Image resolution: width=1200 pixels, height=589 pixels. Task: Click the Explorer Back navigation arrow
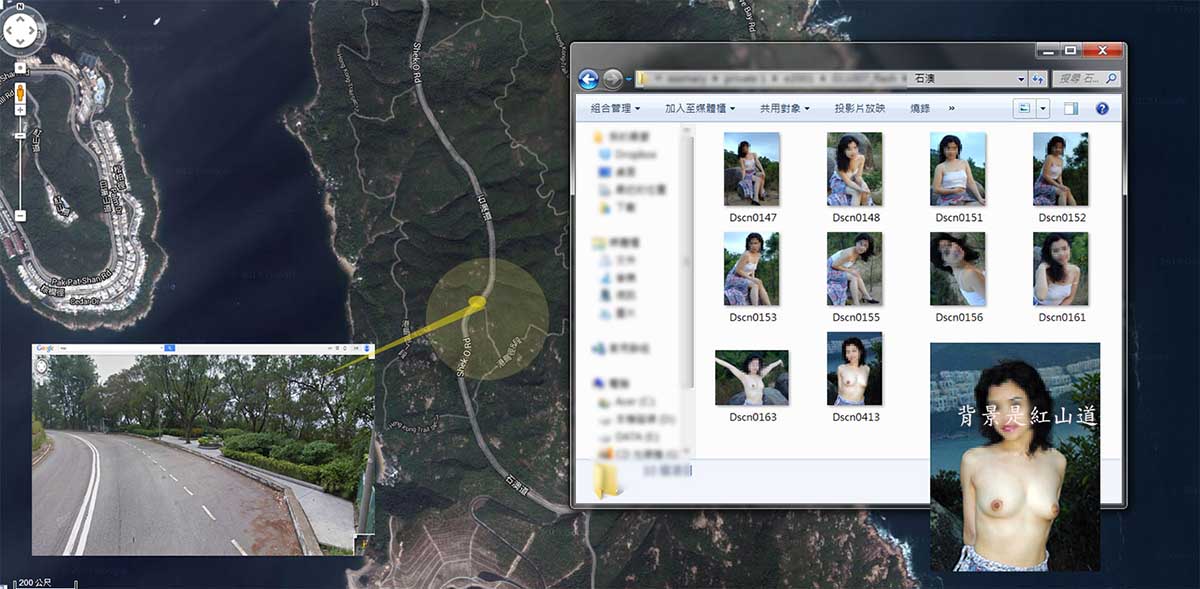pos(589,79)
